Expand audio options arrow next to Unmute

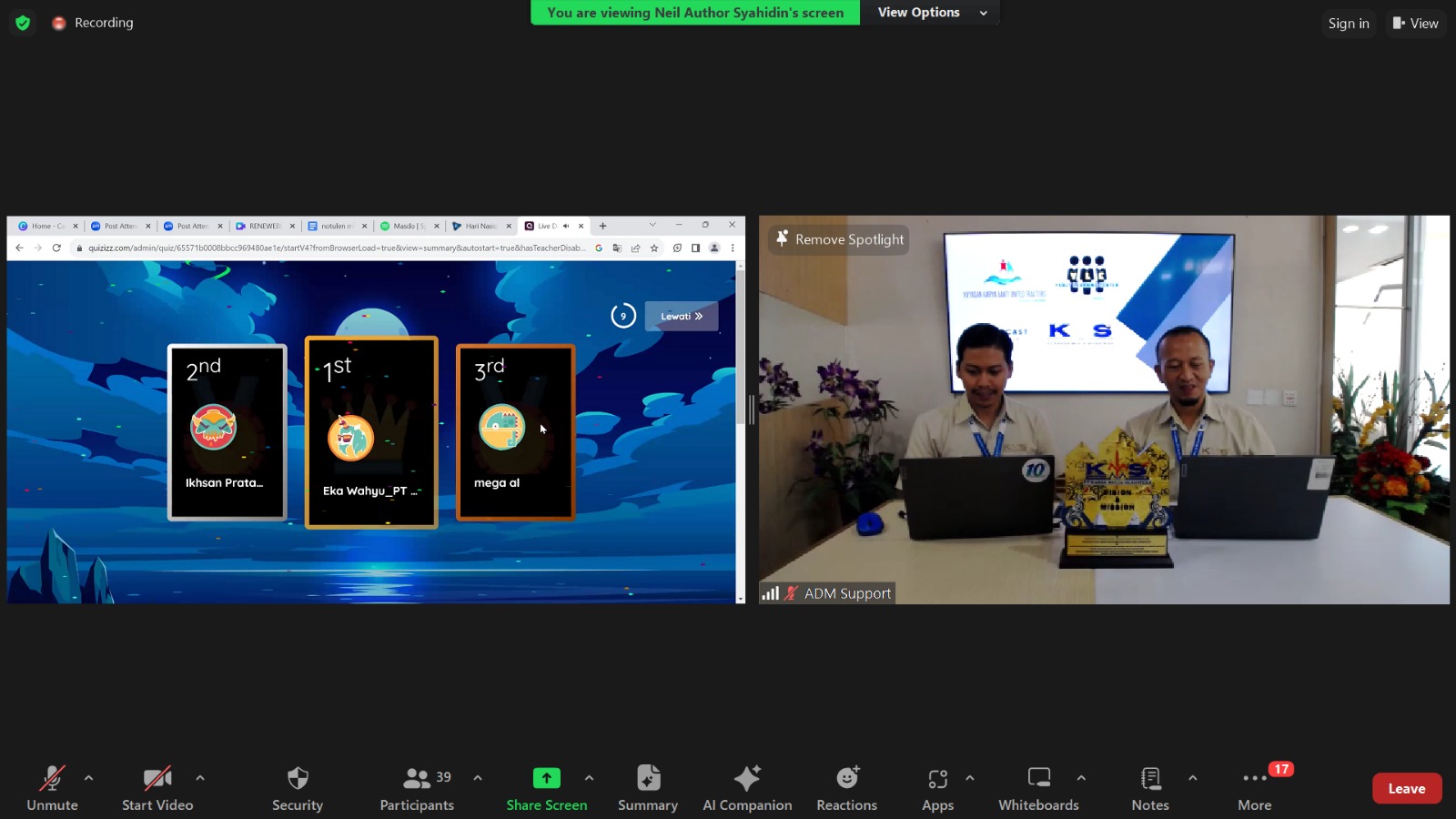(x=88, y=778)
